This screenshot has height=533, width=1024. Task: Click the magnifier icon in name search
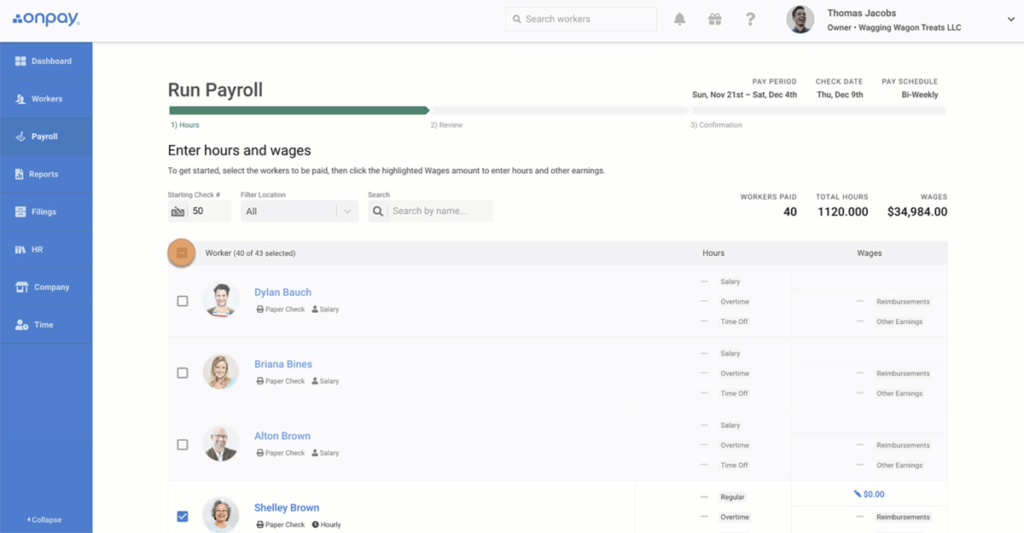378,211
